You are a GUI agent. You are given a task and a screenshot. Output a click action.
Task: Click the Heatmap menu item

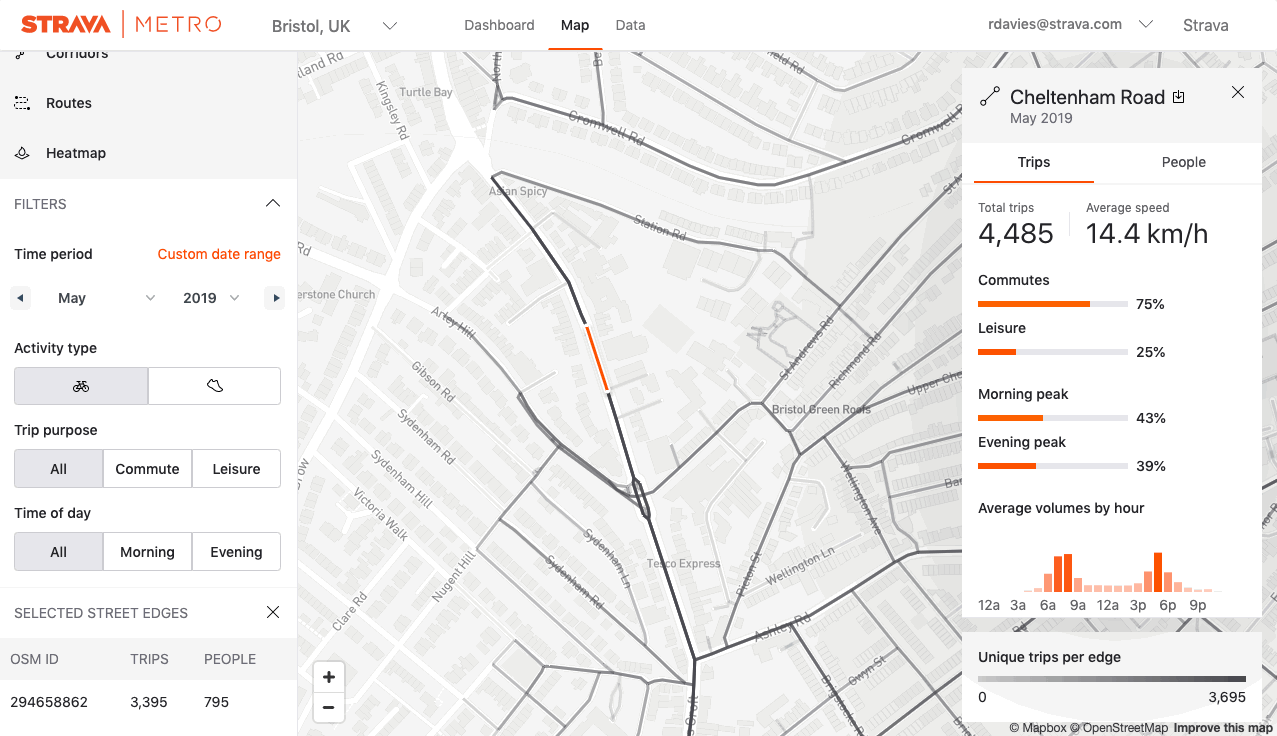coord(76,153)
